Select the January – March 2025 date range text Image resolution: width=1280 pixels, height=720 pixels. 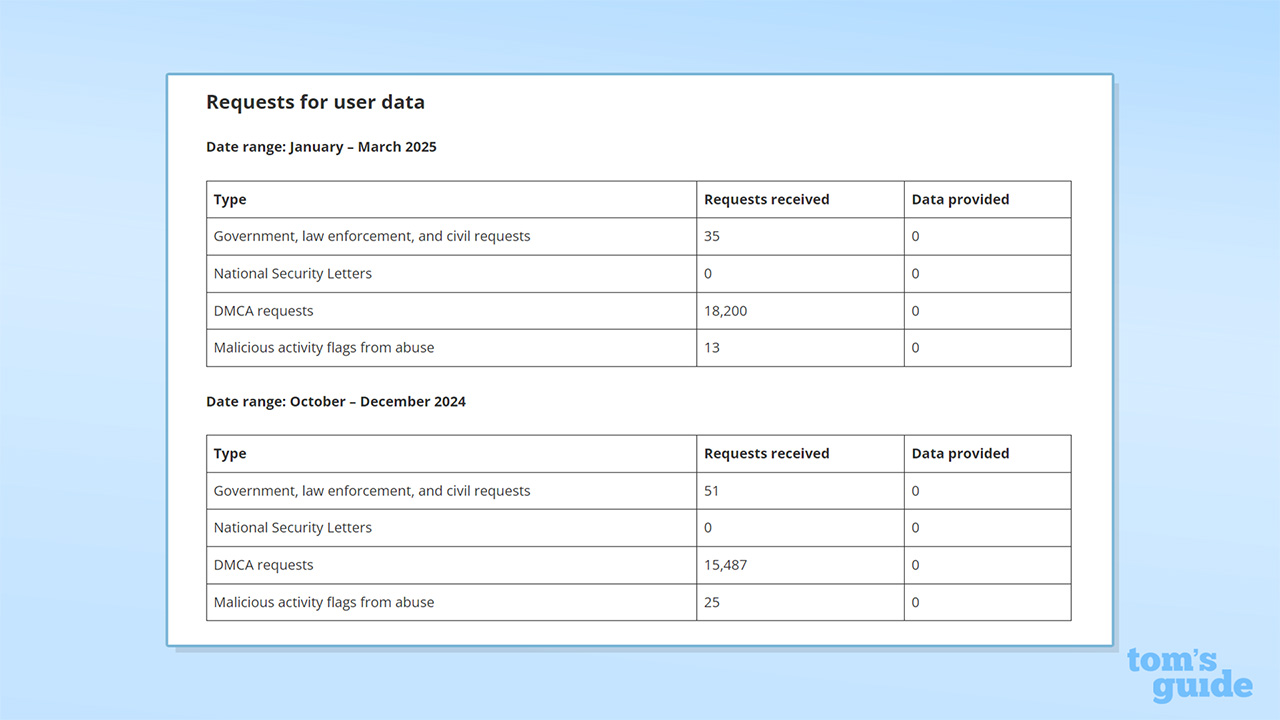[x=321, y=147]
